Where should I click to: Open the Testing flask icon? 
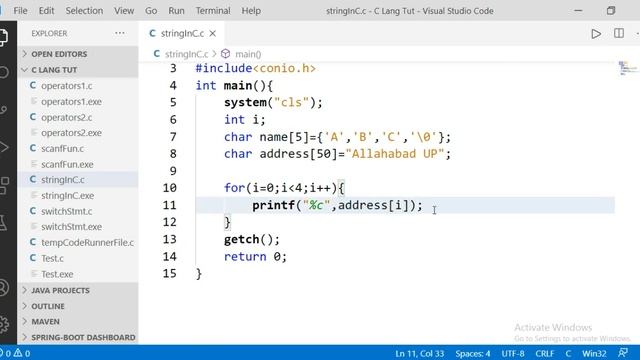(3, 223)
